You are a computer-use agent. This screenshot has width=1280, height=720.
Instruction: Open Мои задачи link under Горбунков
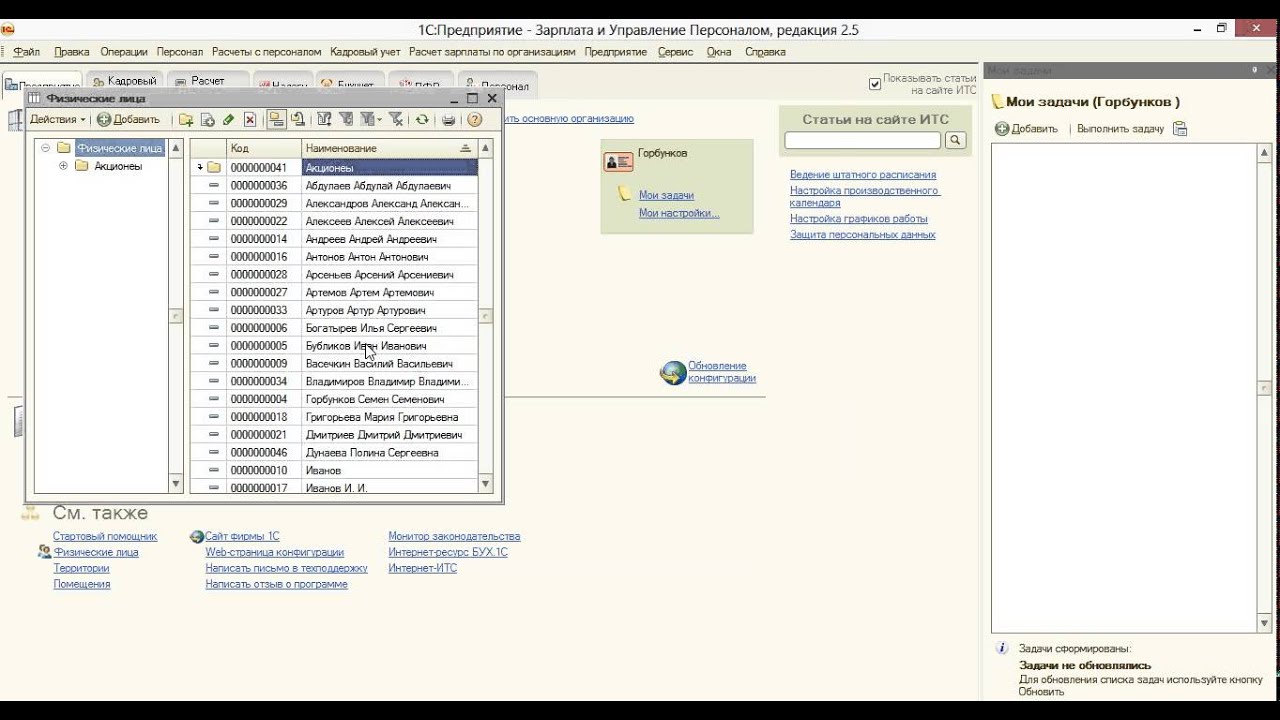(666, 196)
